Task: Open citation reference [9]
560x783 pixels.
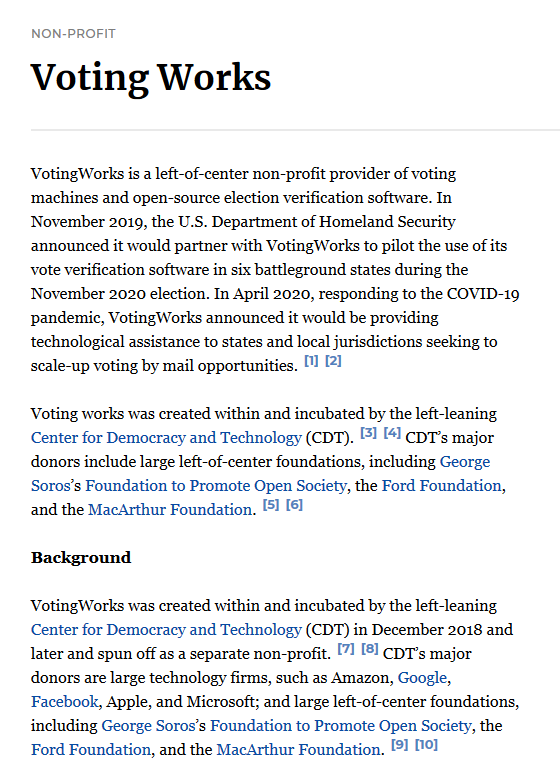Action: (400, 744)
